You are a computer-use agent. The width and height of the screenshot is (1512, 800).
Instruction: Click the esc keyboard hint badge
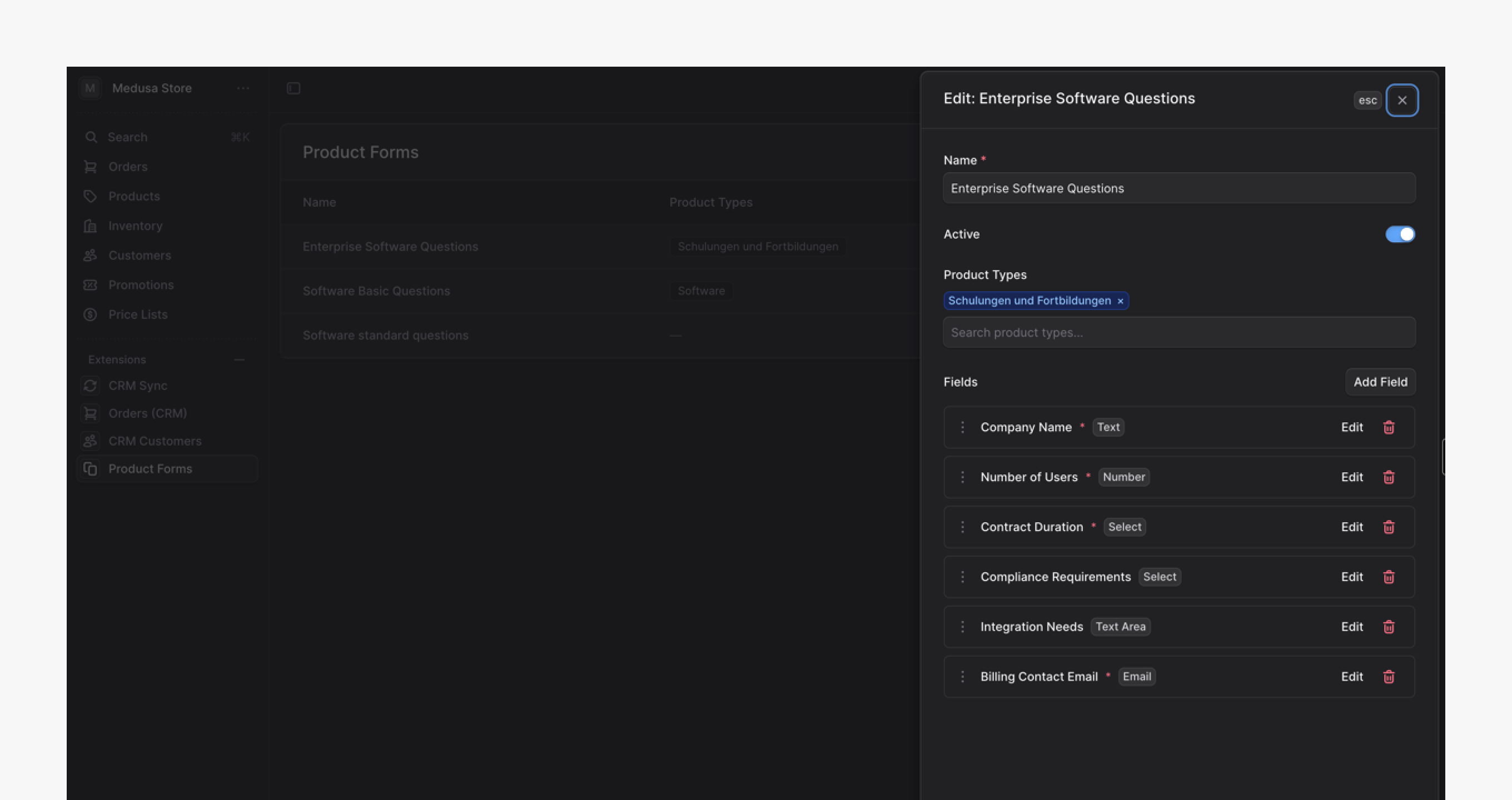pyautogui.click(x=1367, y=101)
